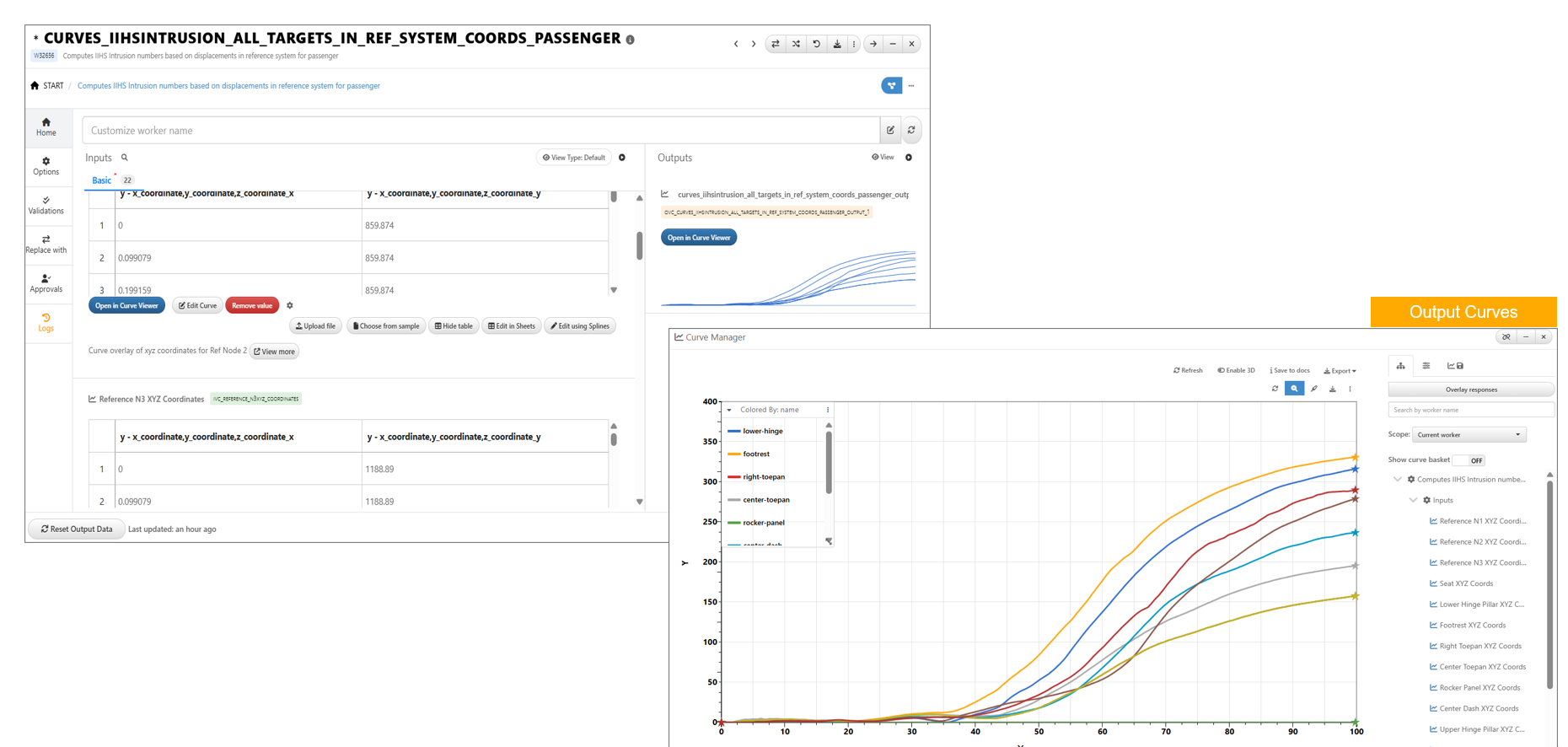
Task: Click the blue workflow graph icon
Action: [891, 85]
